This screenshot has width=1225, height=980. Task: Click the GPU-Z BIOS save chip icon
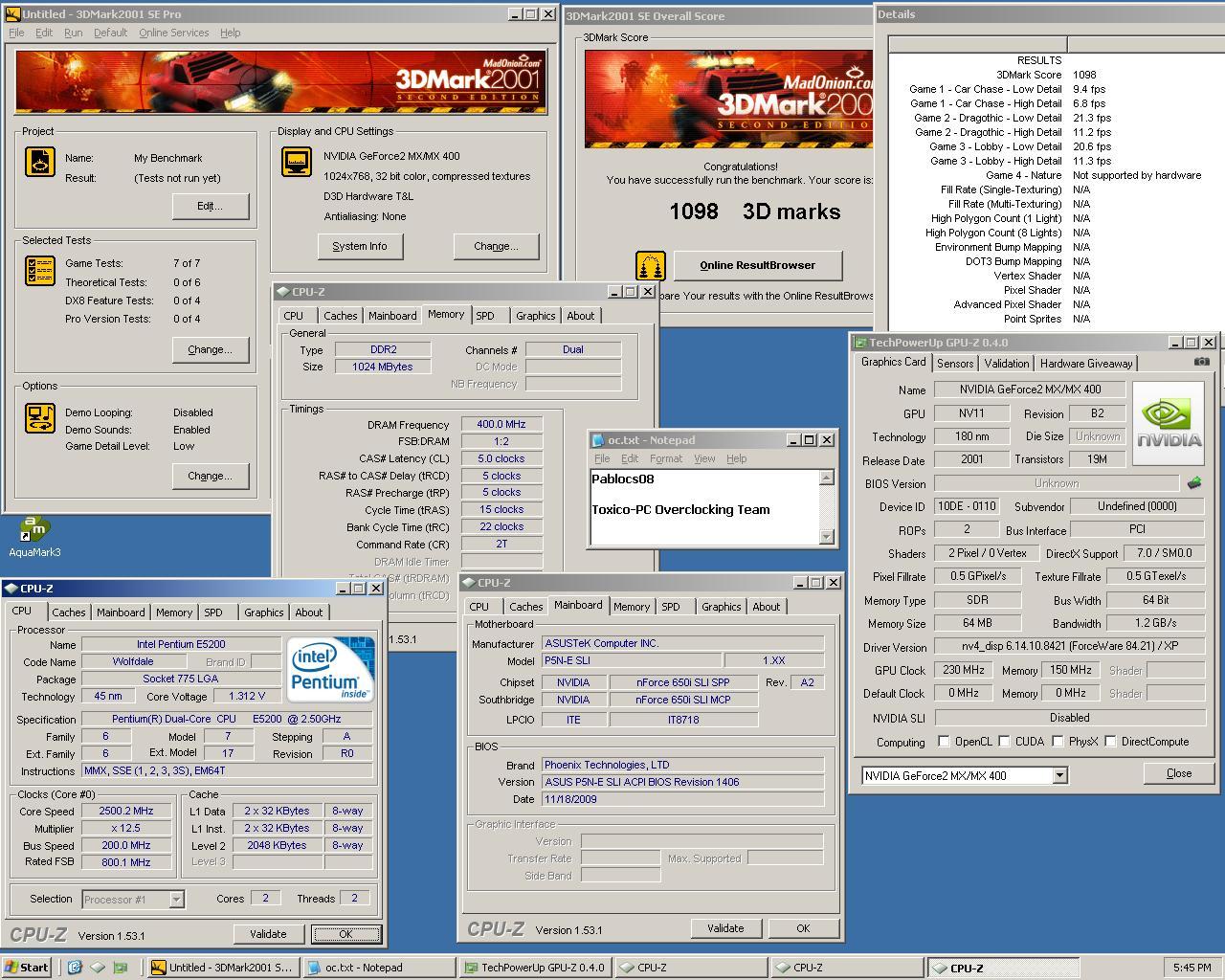click(x=1194, y=483)
